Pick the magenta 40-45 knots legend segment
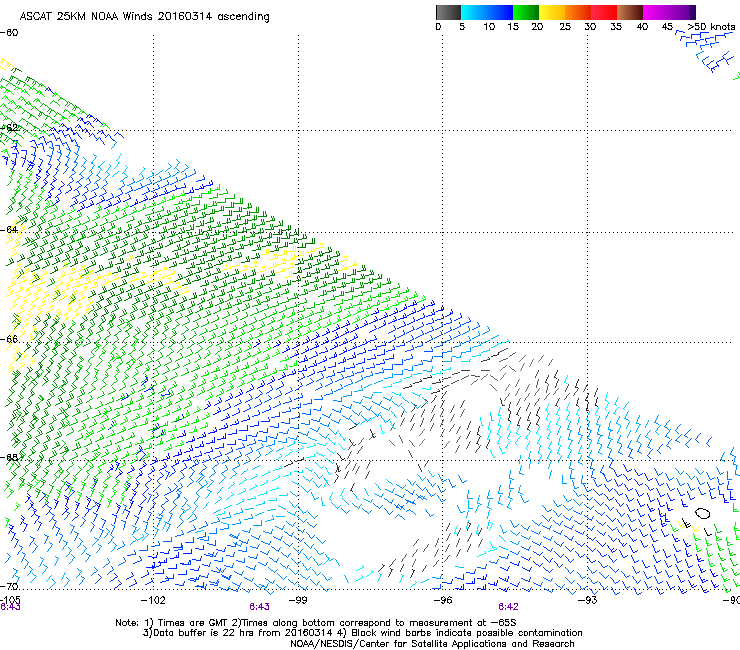 656,12
